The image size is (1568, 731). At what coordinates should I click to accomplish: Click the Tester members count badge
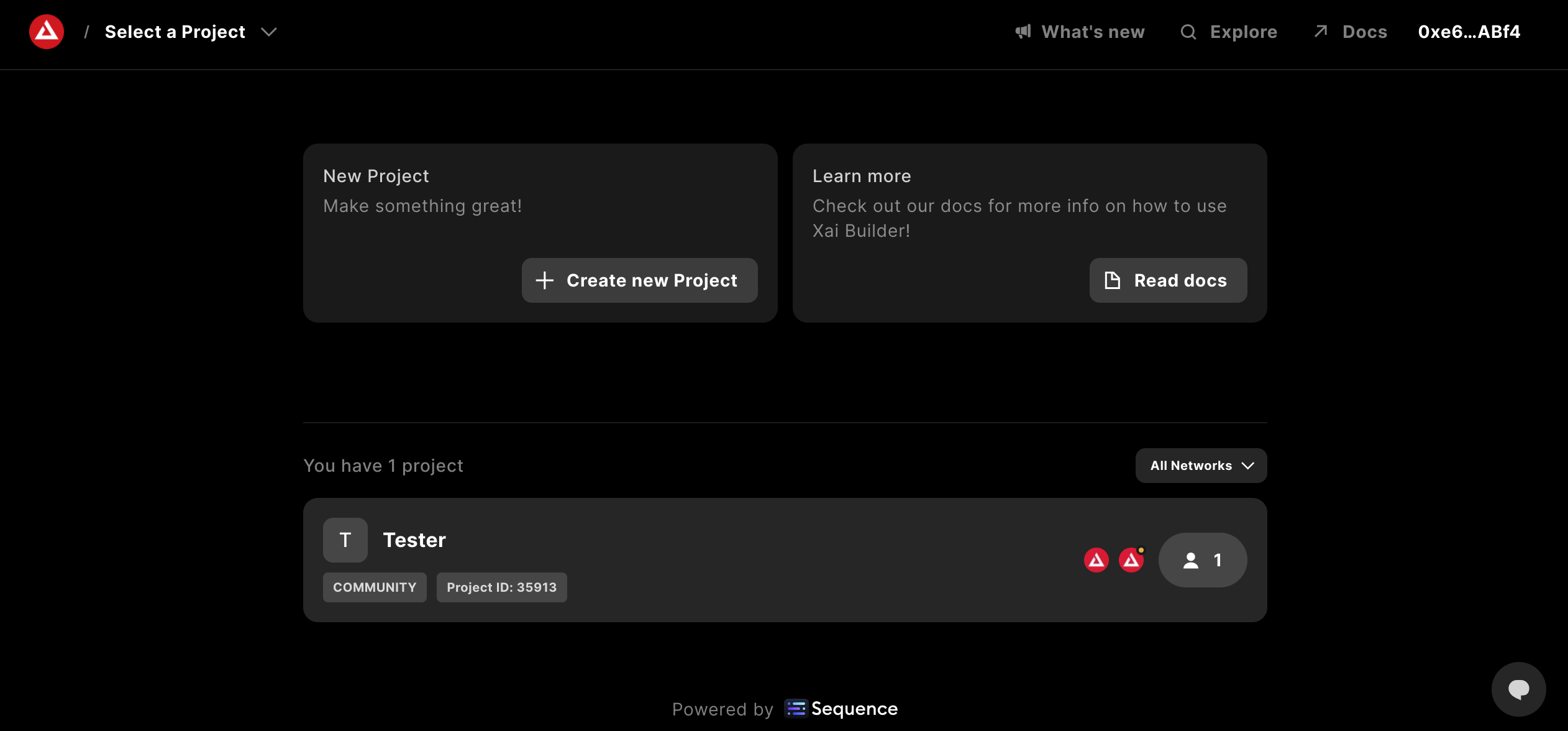tap(1202, 560)
